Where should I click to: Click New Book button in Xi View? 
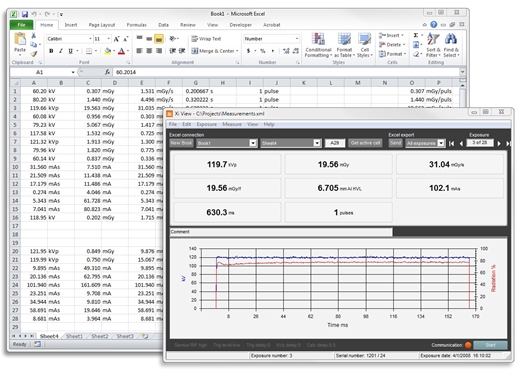(x=181, y=143)
